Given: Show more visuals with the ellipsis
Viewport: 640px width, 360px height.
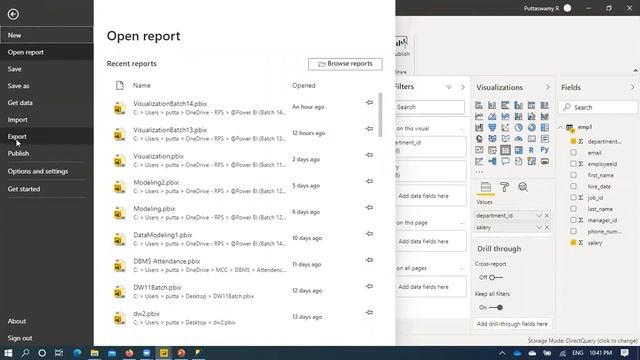Looking at the screenshot, I should point(479,172).
